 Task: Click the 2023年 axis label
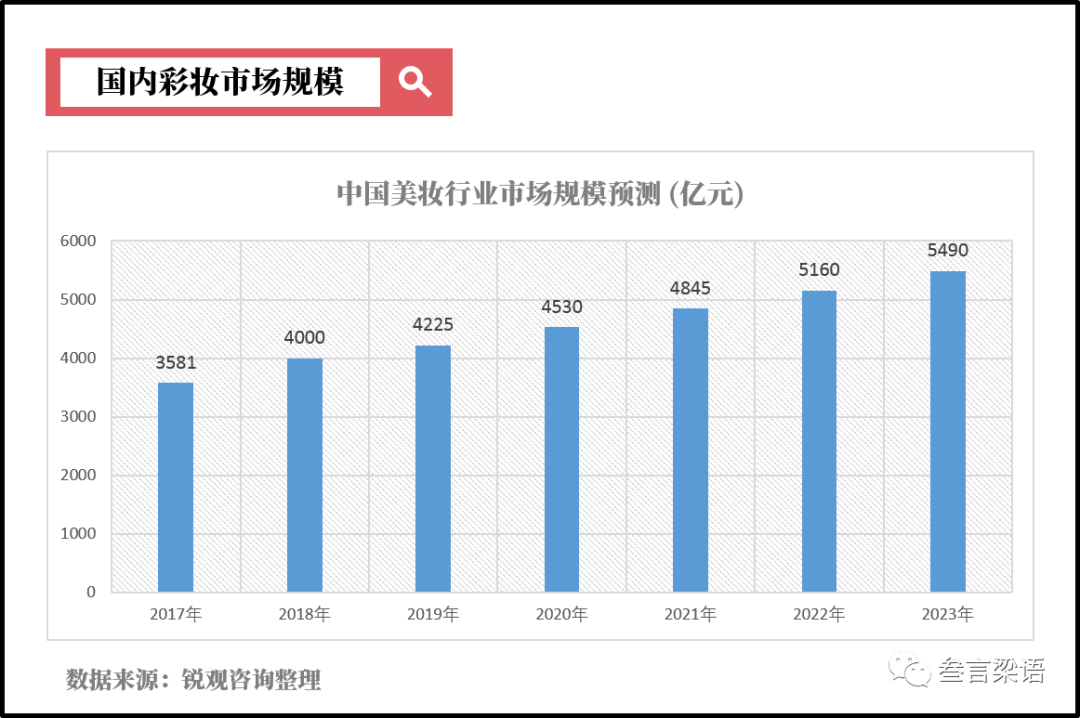point(948,614)
